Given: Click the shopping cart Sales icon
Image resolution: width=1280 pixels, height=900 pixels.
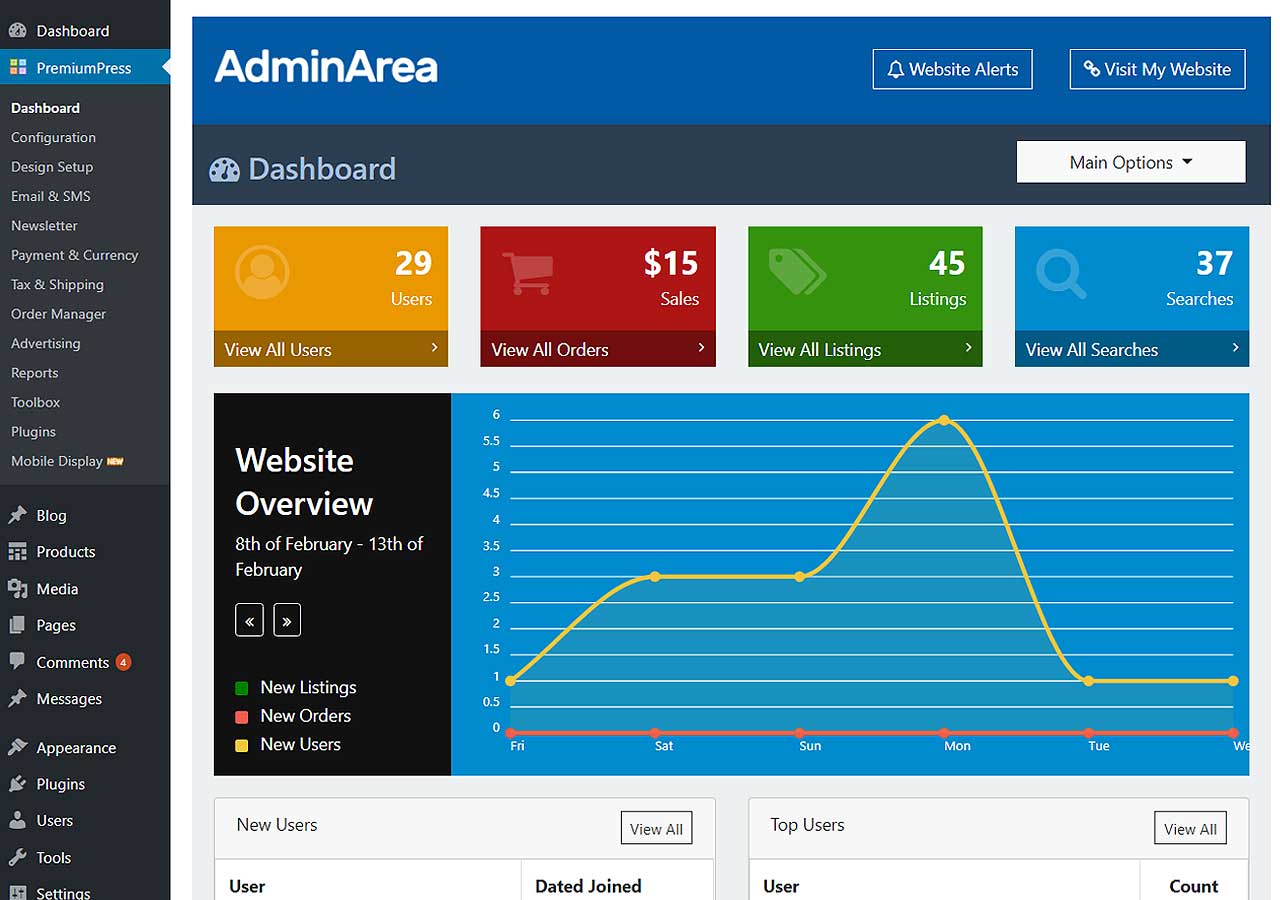Looking at the screenshot, I should [527, 272].
